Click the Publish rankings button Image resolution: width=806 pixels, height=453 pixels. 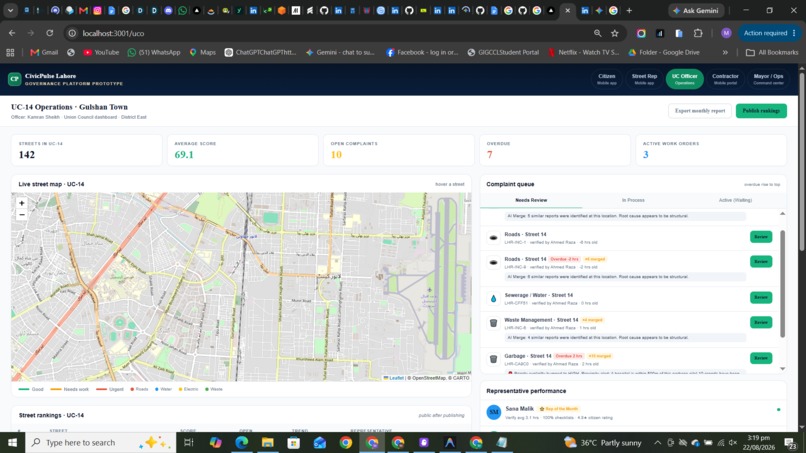pos(761,111)
